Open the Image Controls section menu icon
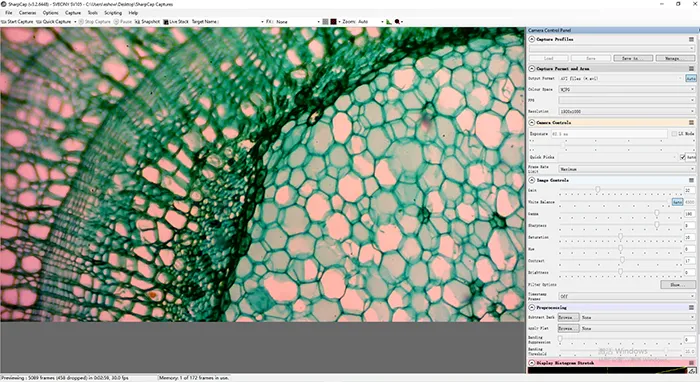Image resolution: width=700 pixels, height=382 pixels. click(x=691, y=180)
